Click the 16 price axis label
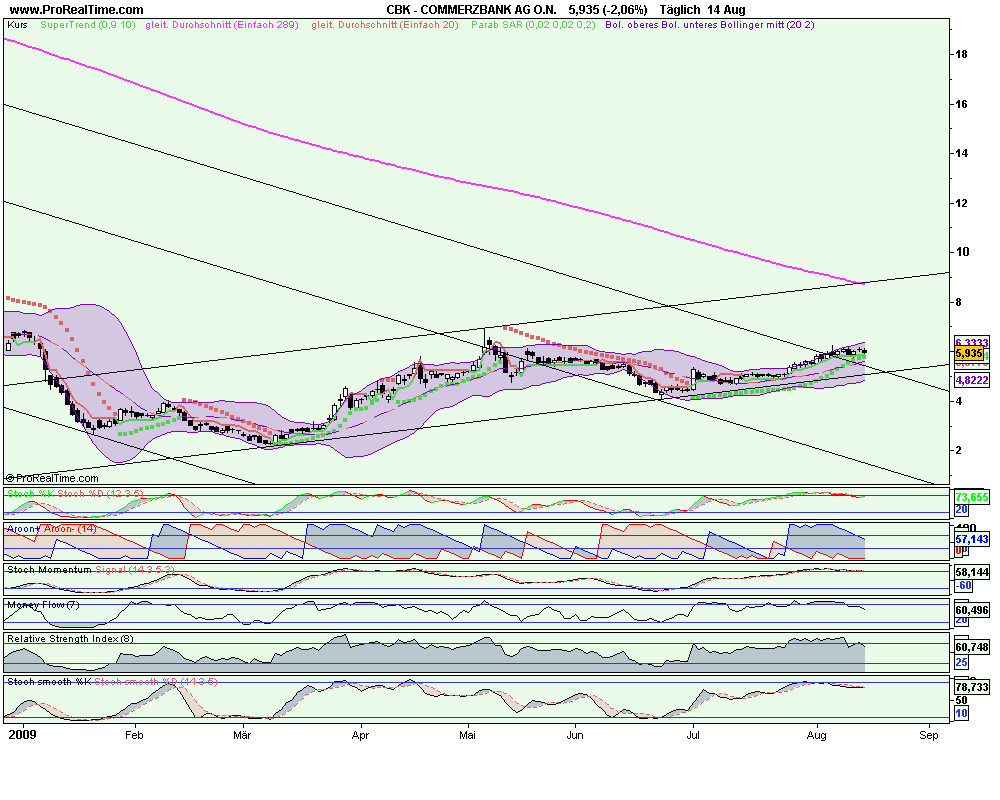1000x800 pixels. (960, 104)
